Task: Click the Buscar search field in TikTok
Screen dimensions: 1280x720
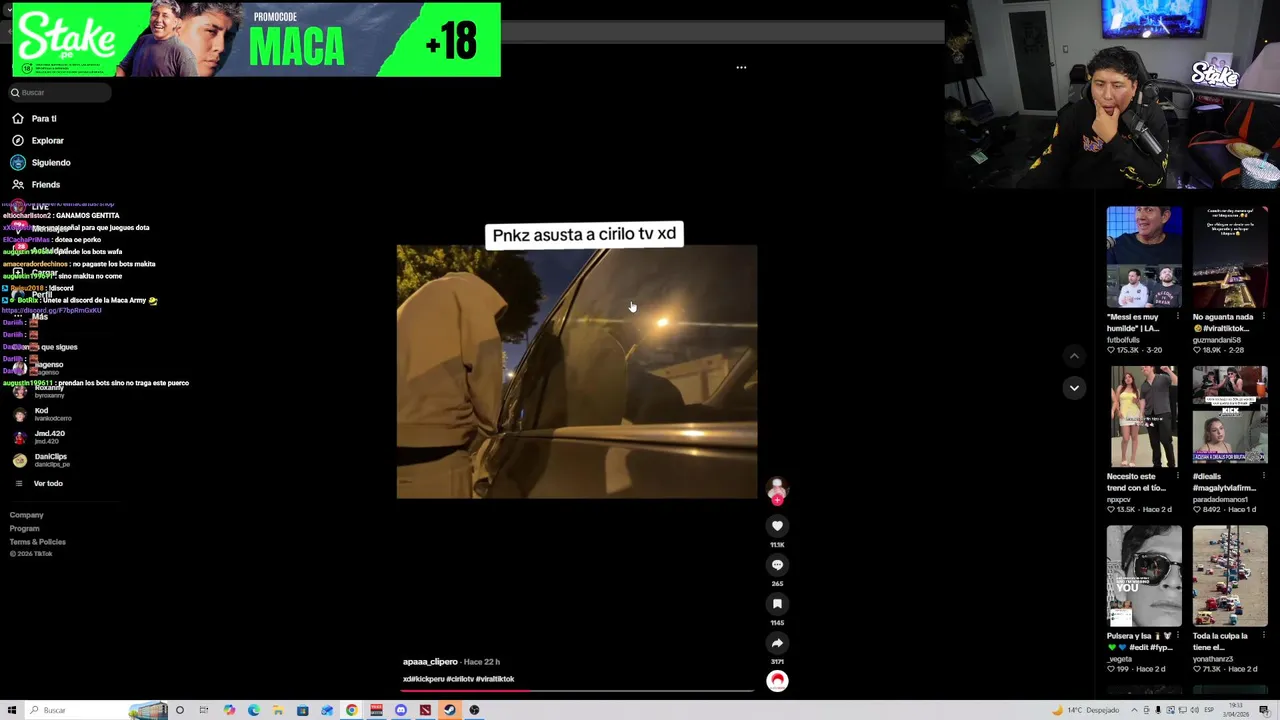Action: pyautogui.click(x=60, y=92)
